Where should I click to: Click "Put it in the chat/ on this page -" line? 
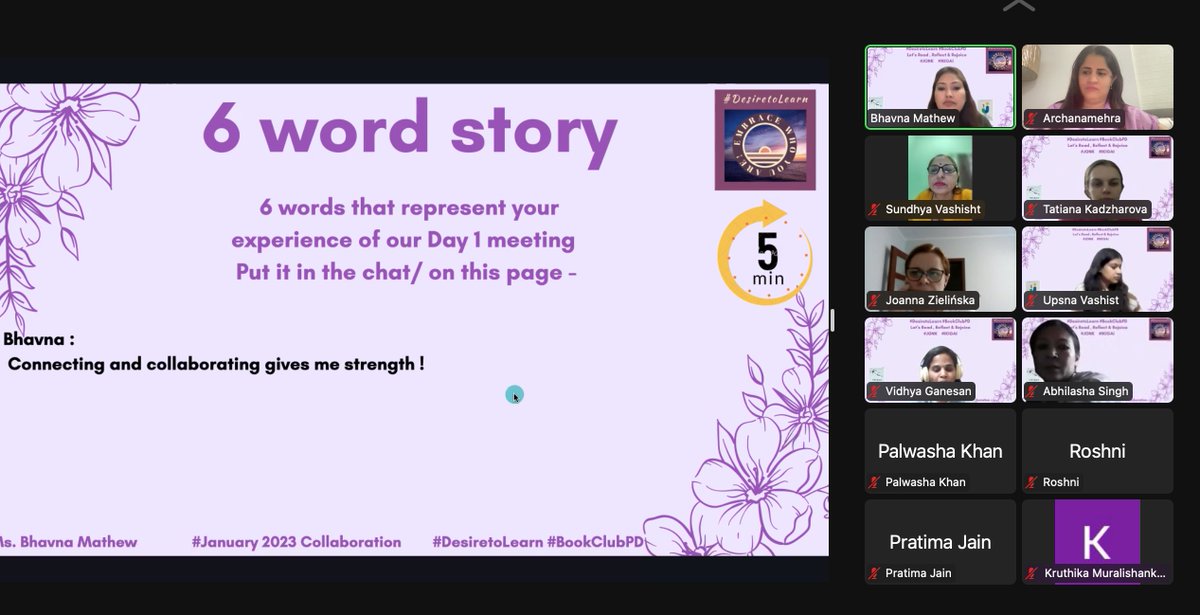(x=407, y=272)
